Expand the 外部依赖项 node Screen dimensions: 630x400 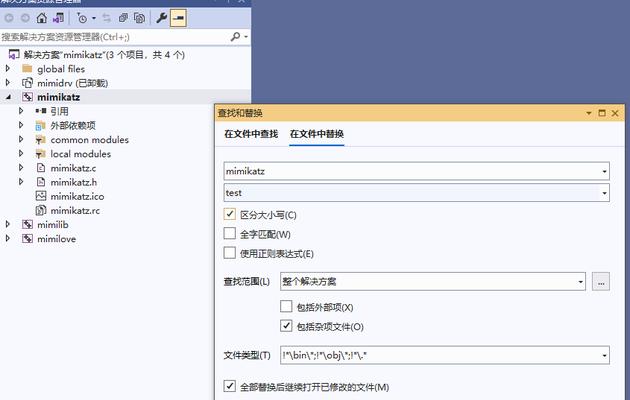point(21,125)
